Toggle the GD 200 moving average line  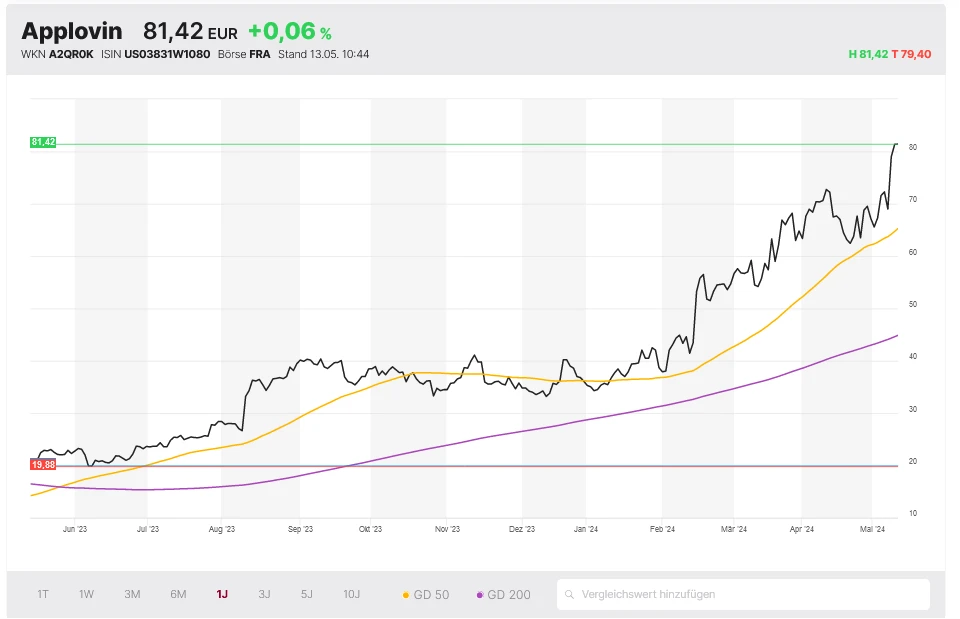pos(509,594)
